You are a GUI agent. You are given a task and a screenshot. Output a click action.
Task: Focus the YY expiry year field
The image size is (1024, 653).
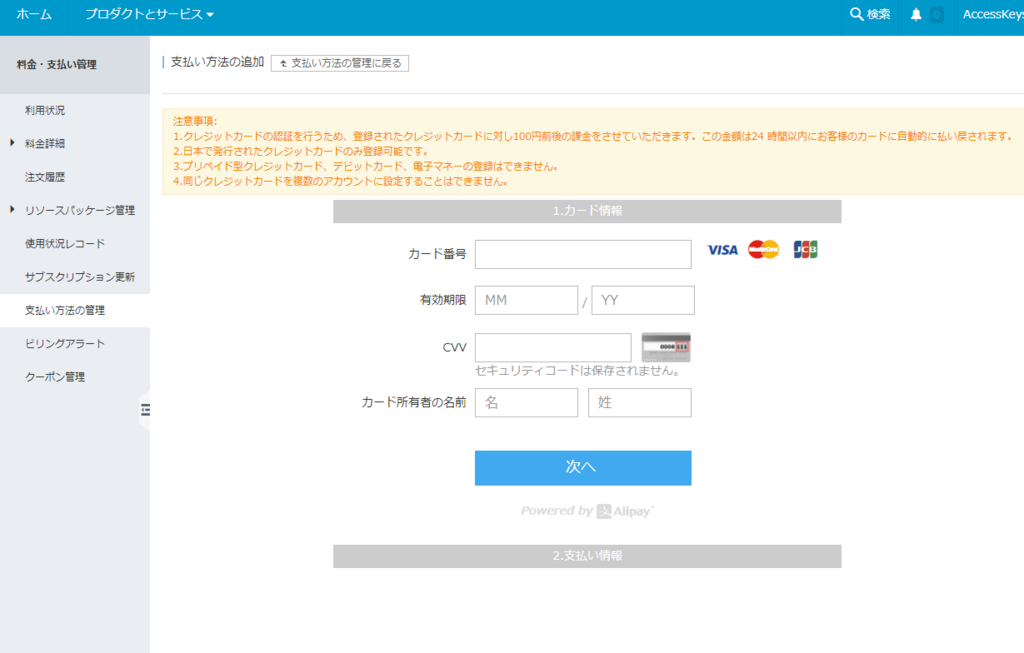click(x=643, y=300)
